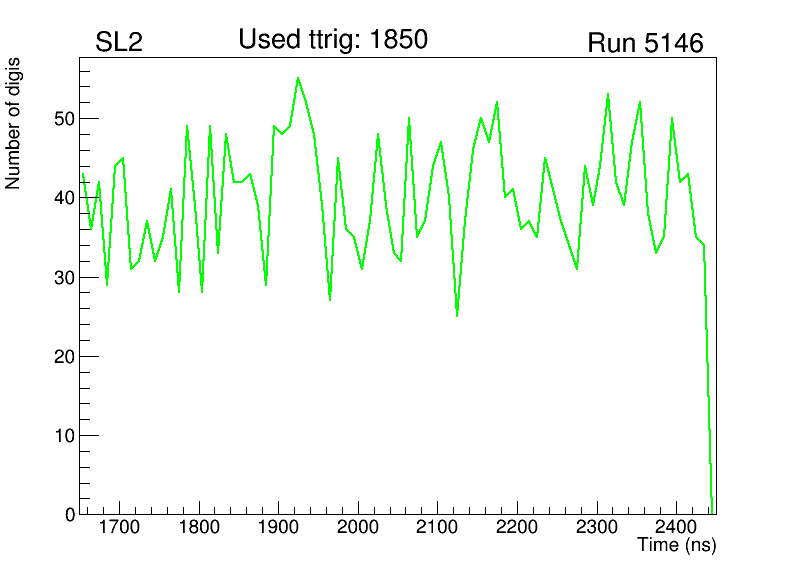Click the 0 y-axis tick label

tap(67, 515)
